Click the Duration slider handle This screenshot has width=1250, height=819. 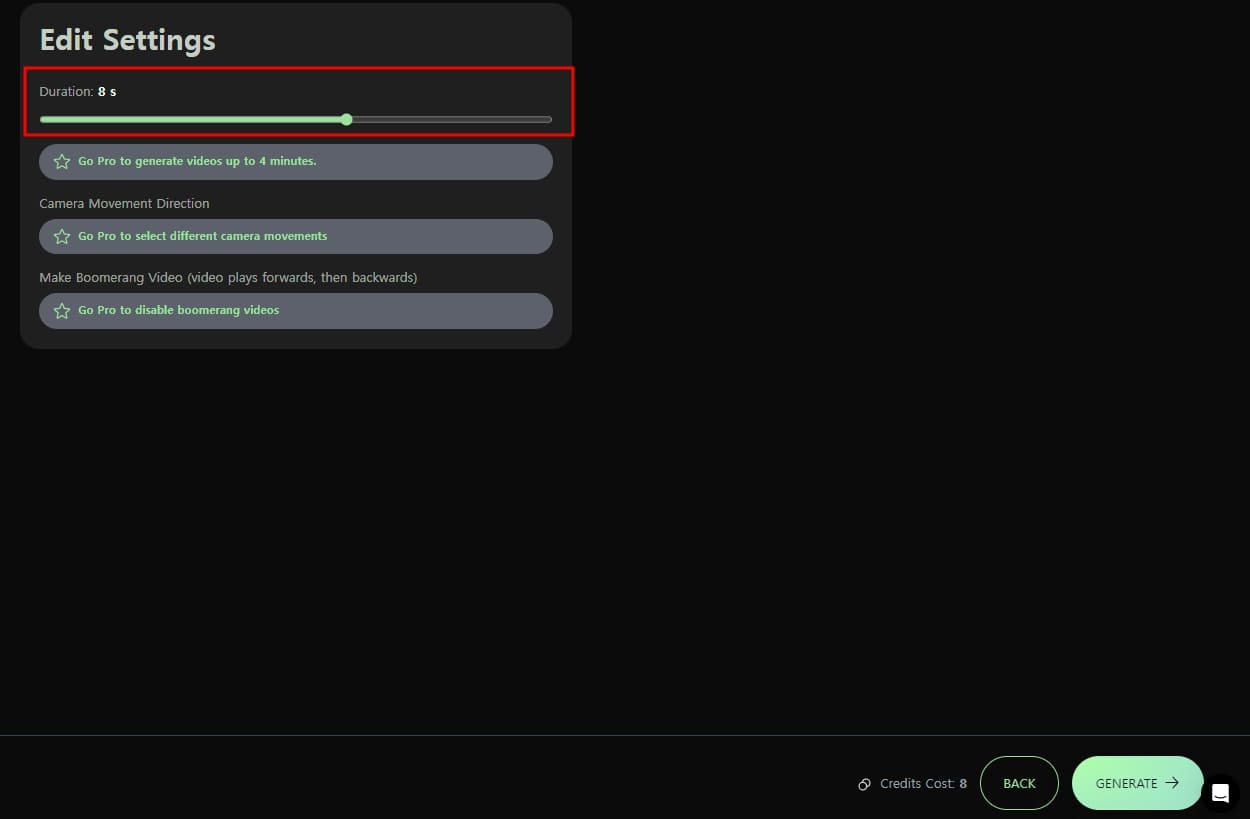[x=346, y=119]
